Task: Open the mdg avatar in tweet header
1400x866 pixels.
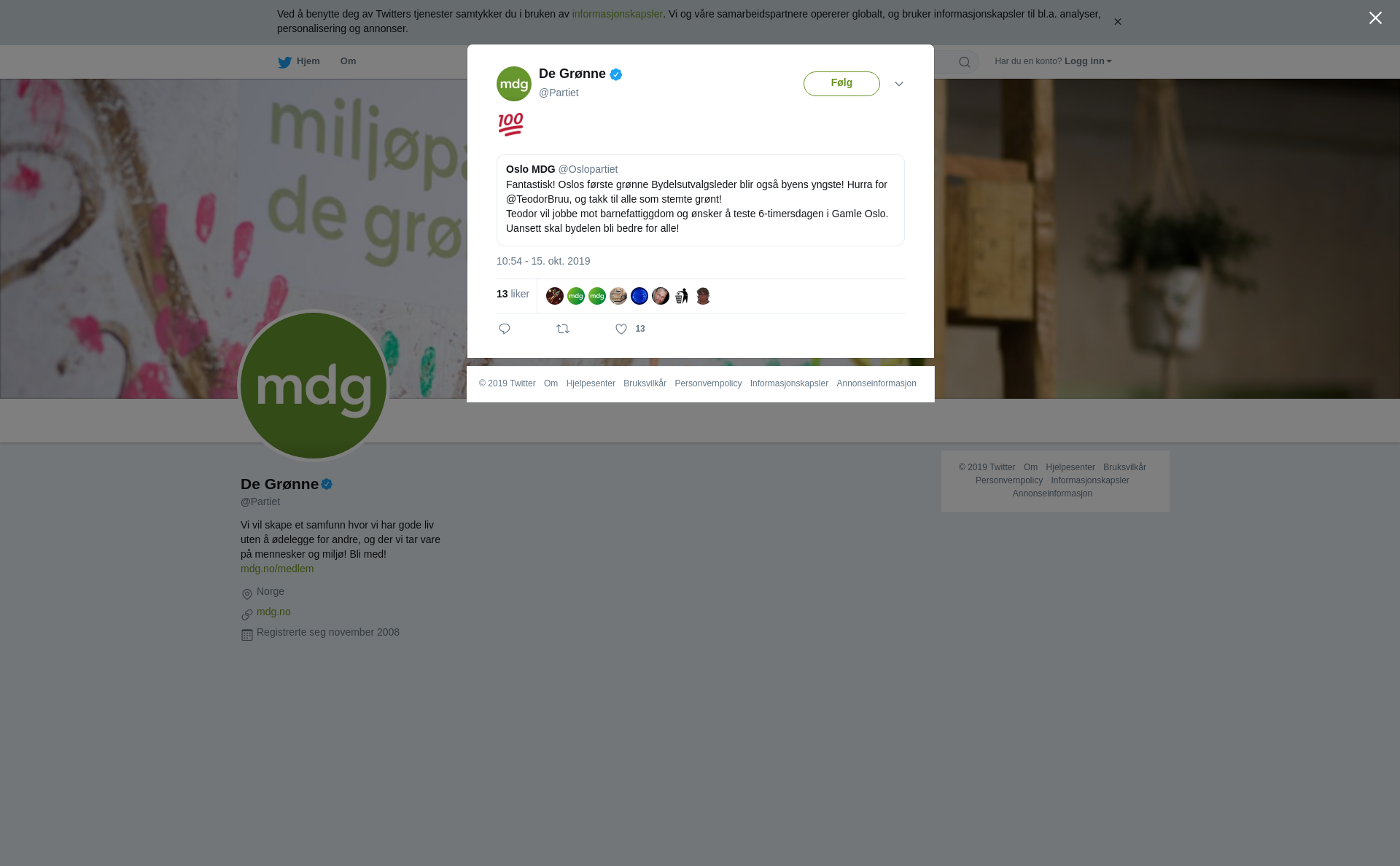Action: coord(514,84)
